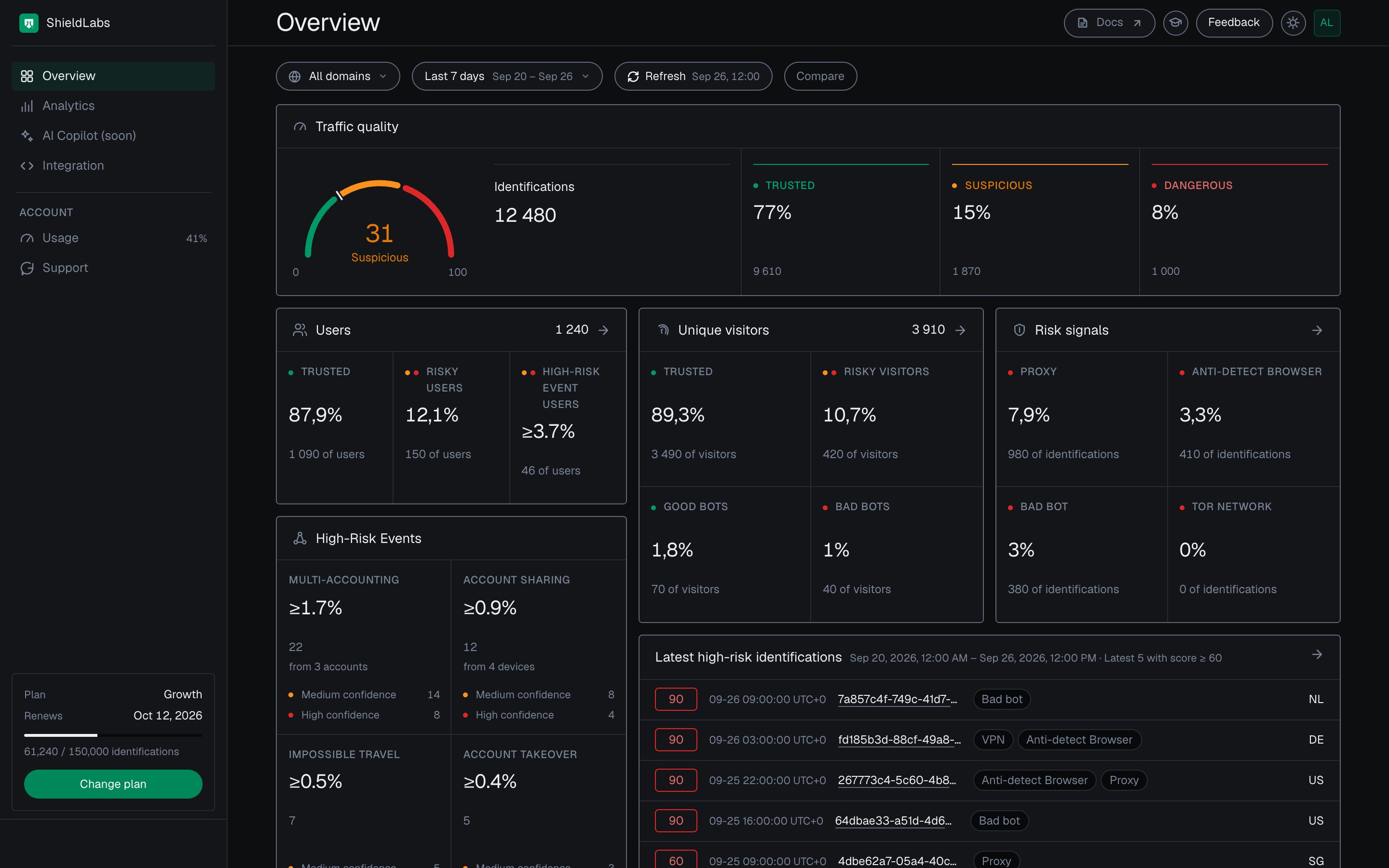This screenshot has height=868, width=1389.
Task: Click the plan usage progress bar
Action: point(113,735)
